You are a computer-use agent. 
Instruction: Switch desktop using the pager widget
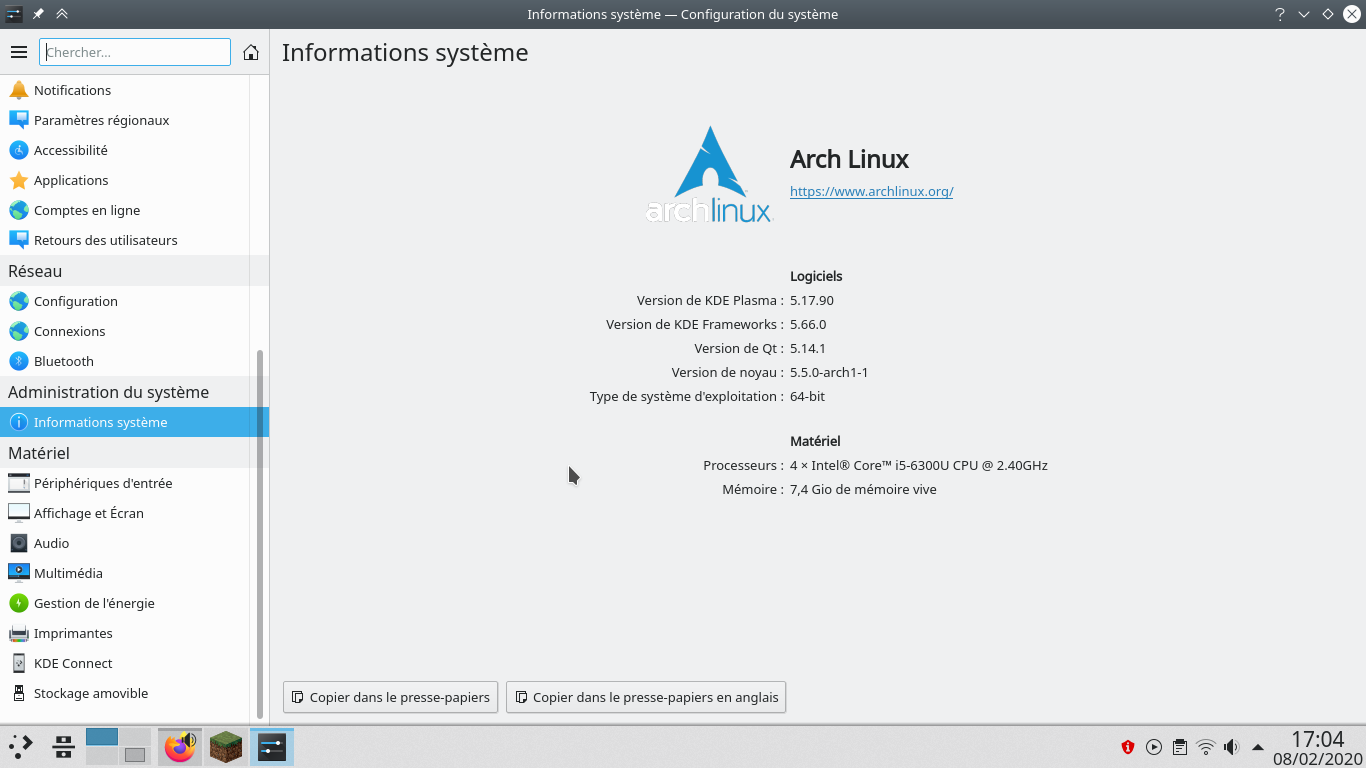tap(118, 746)
